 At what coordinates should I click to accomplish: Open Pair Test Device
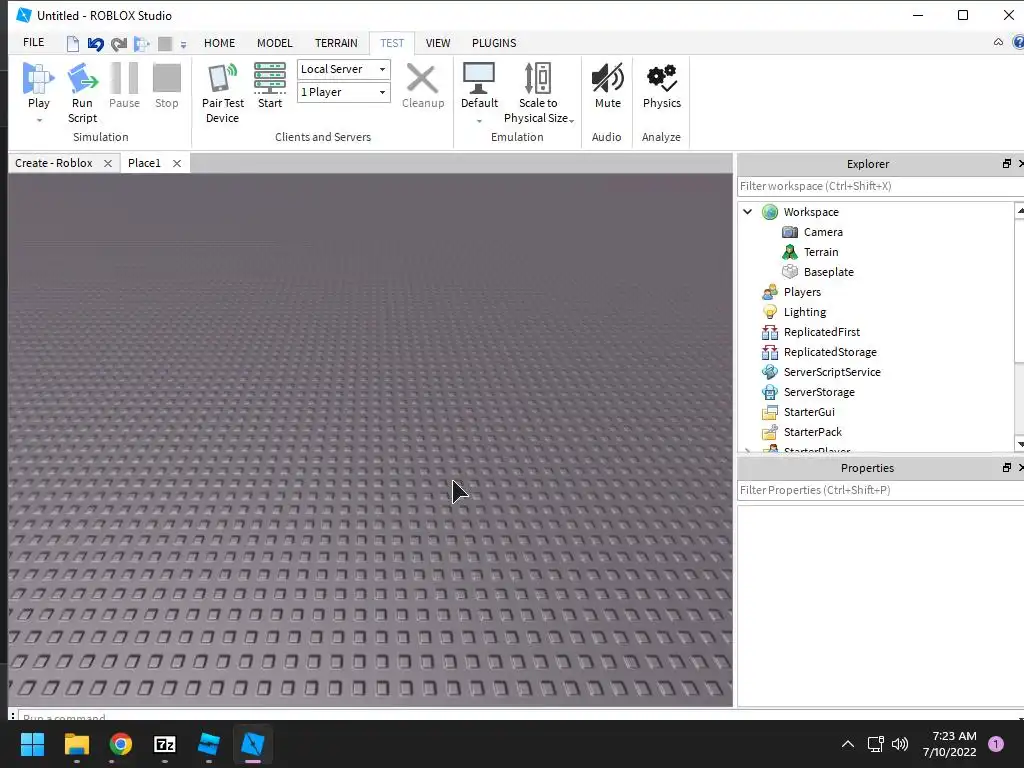coord(223,93)
